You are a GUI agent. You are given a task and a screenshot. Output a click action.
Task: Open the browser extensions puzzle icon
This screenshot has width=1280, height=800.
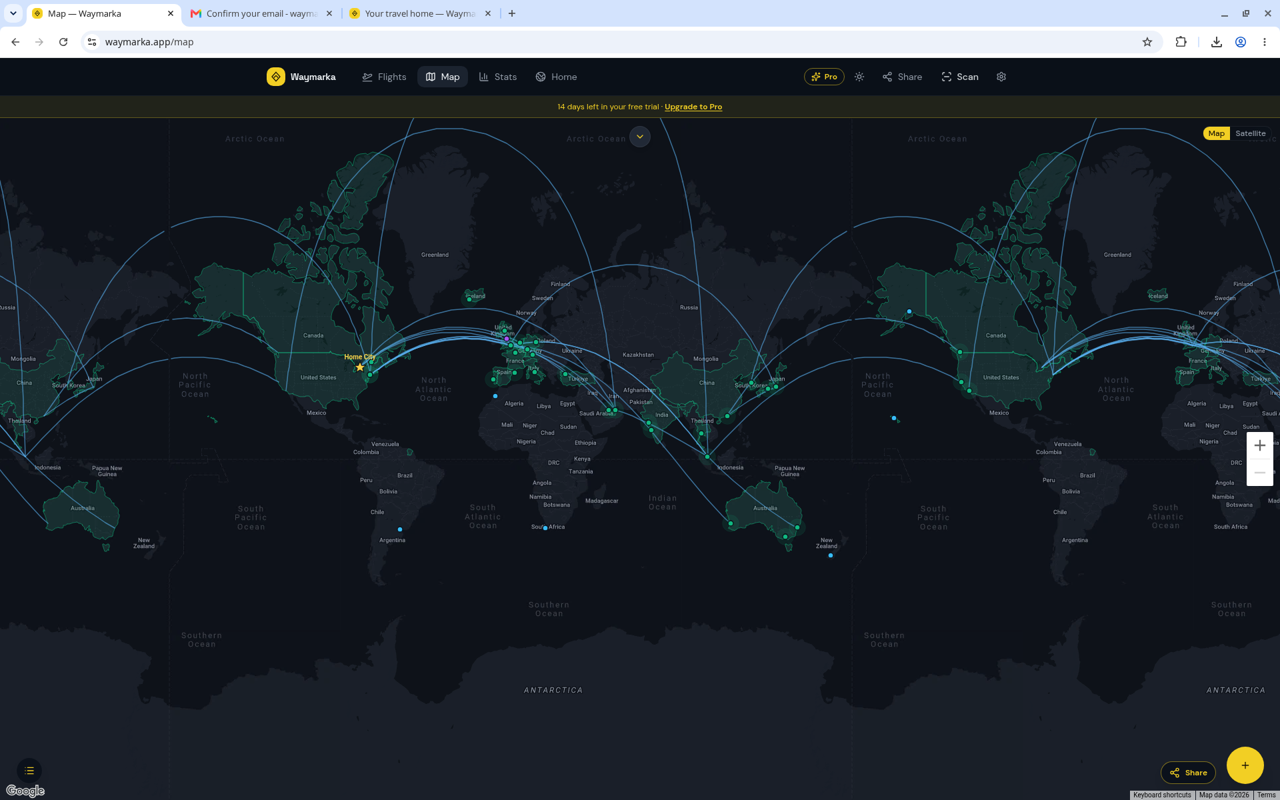1181,42
